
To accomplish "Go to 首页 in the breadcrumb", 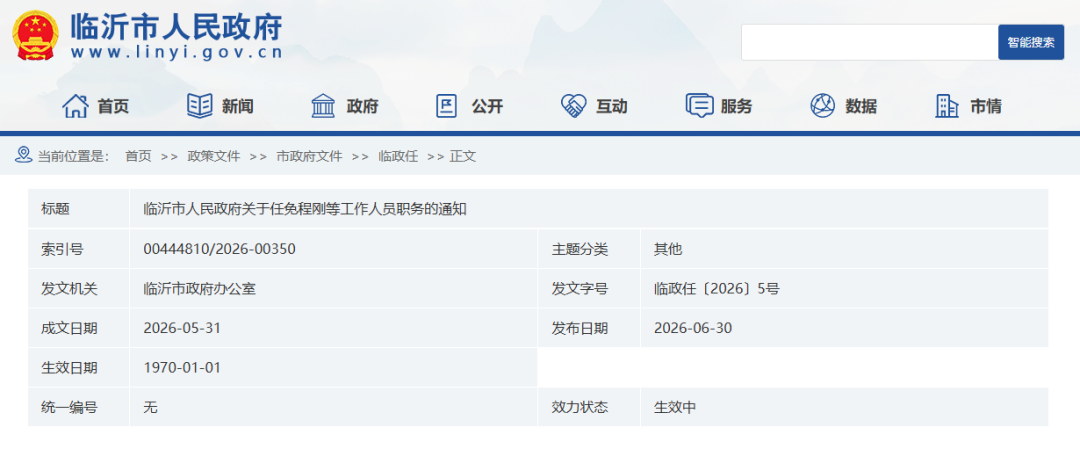I will pyautogui.click(x=138, y=156).
